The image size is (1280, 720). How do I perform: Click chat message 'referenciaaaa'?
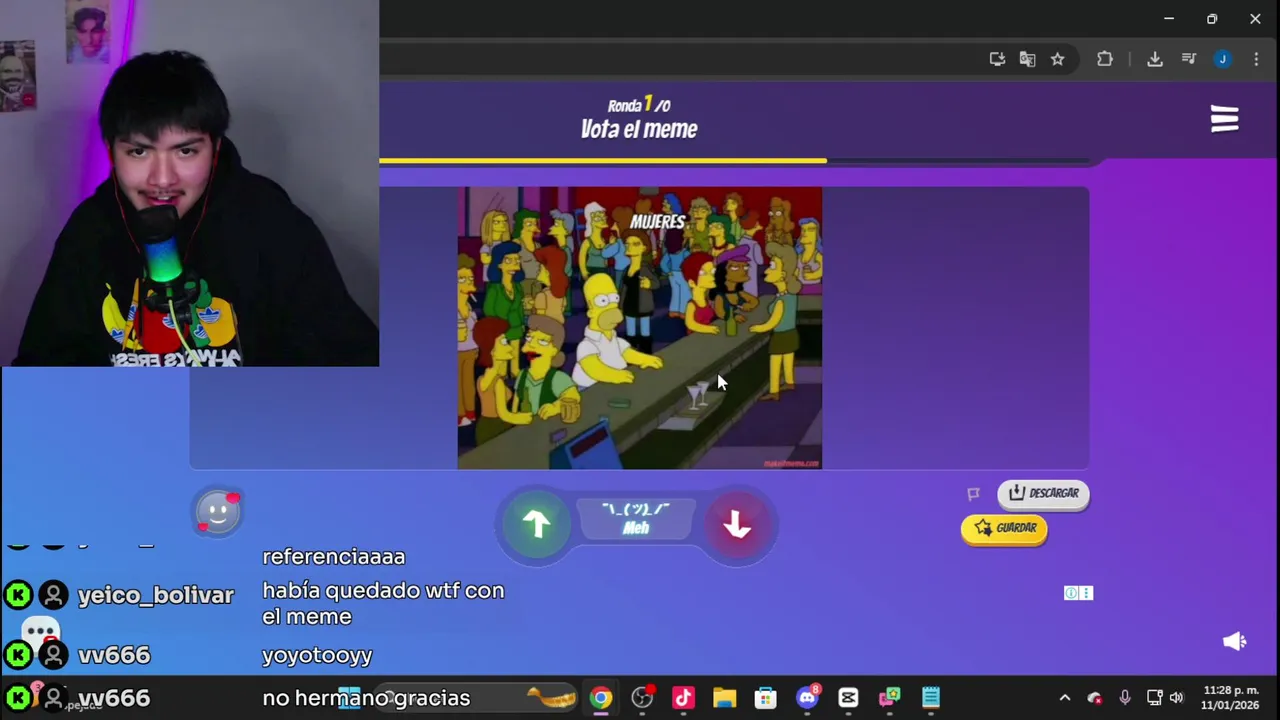(x=334, y=557)
